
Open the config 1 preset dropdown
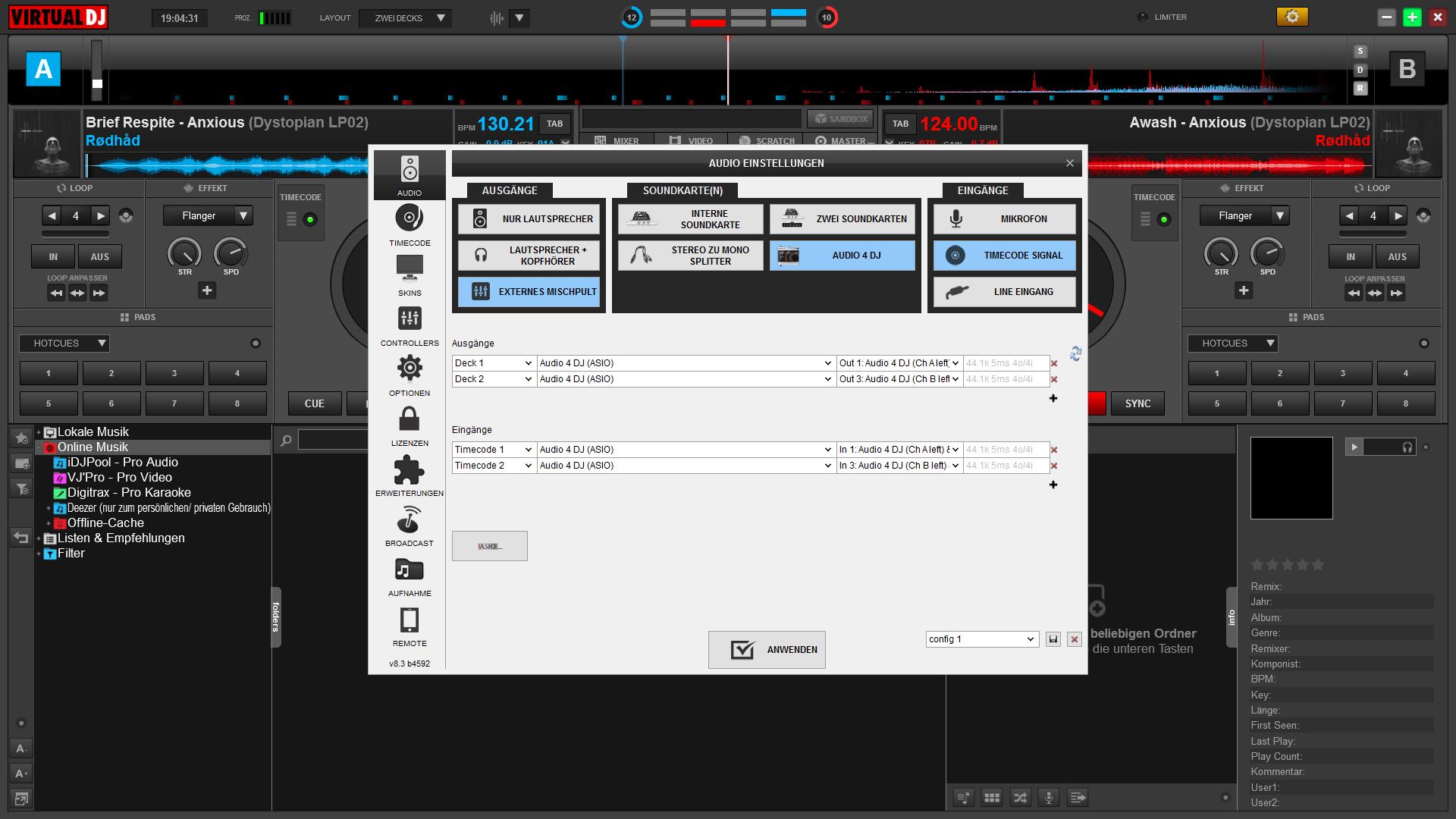click(982, 639)
